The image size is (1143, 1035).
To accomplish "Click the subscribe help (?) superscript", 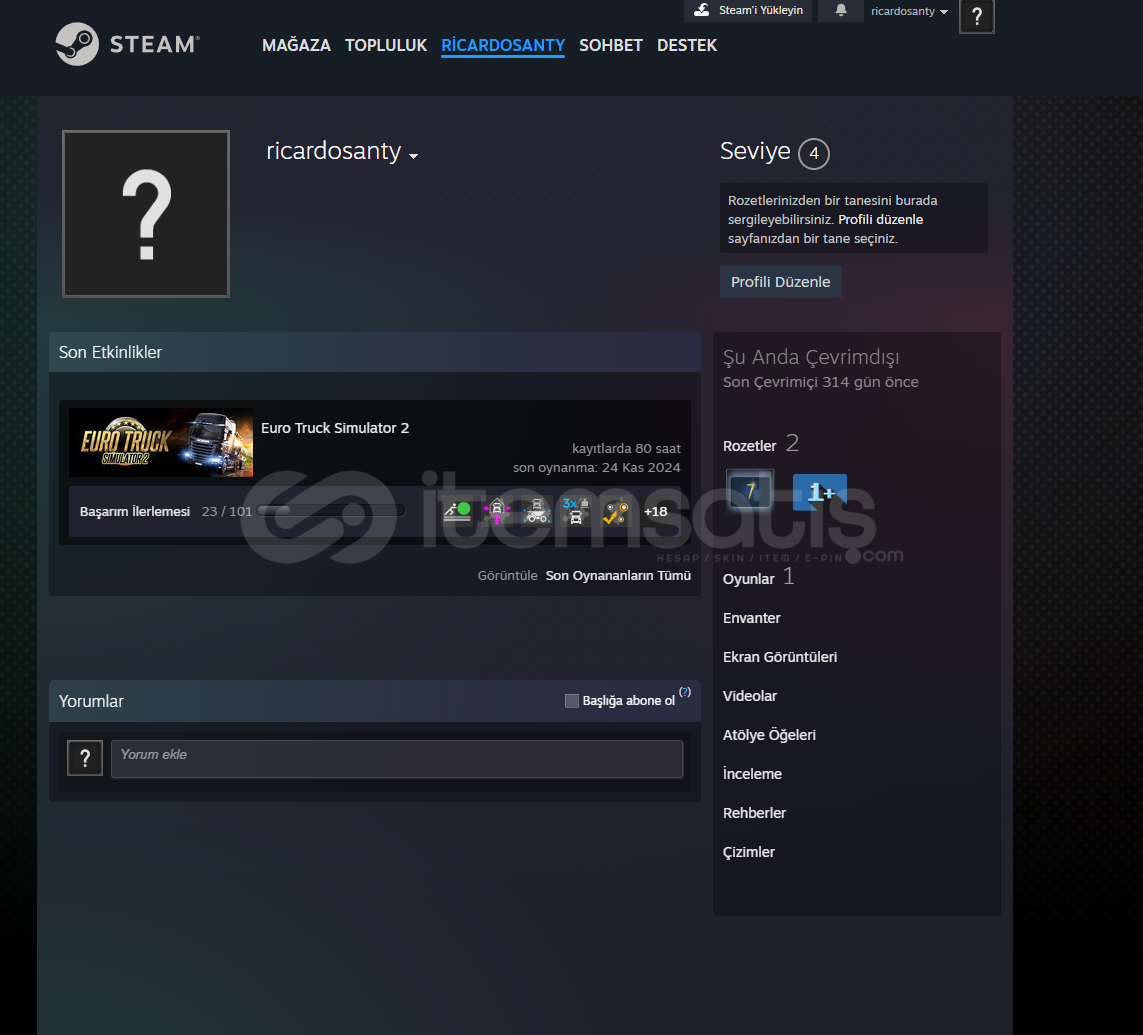I will click(684, 692).
